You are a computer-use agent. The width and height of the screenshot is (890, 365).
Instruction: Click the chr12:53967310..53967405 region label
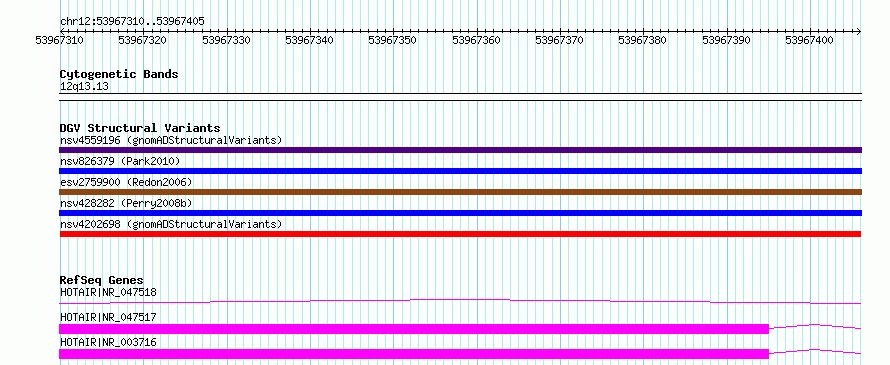[132, 22]
